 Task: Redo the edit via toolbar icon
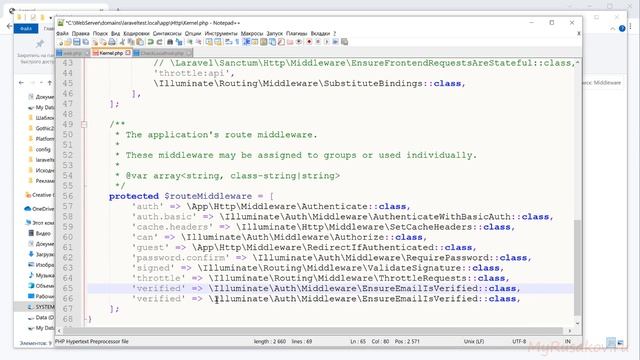coord(160,42)
